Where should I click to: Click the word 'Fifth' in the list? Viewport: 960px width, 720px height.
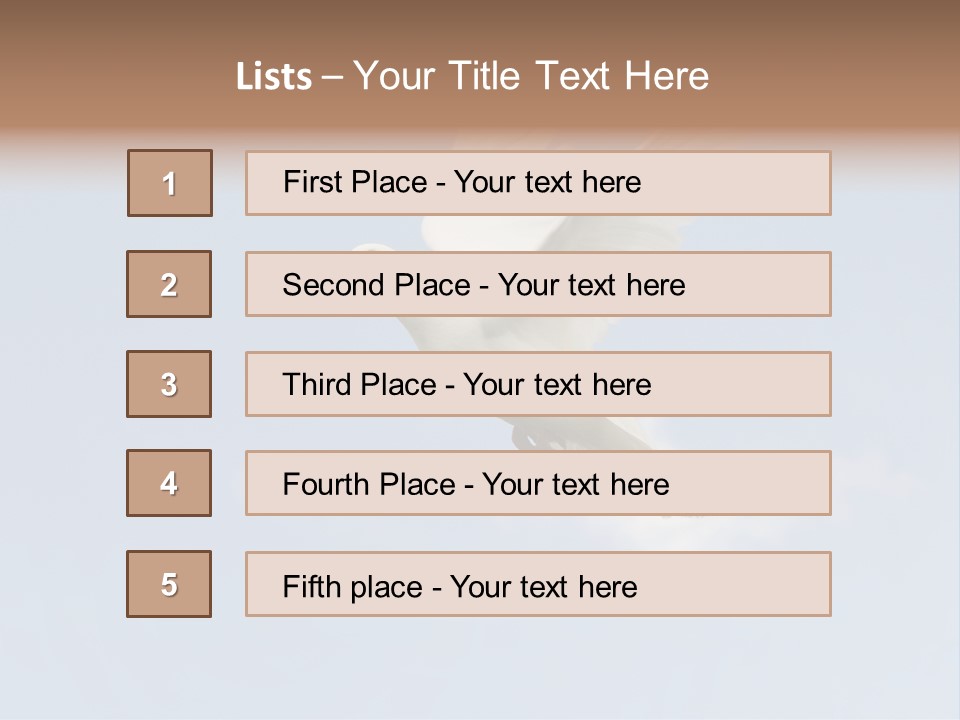[x=312, y=586]
